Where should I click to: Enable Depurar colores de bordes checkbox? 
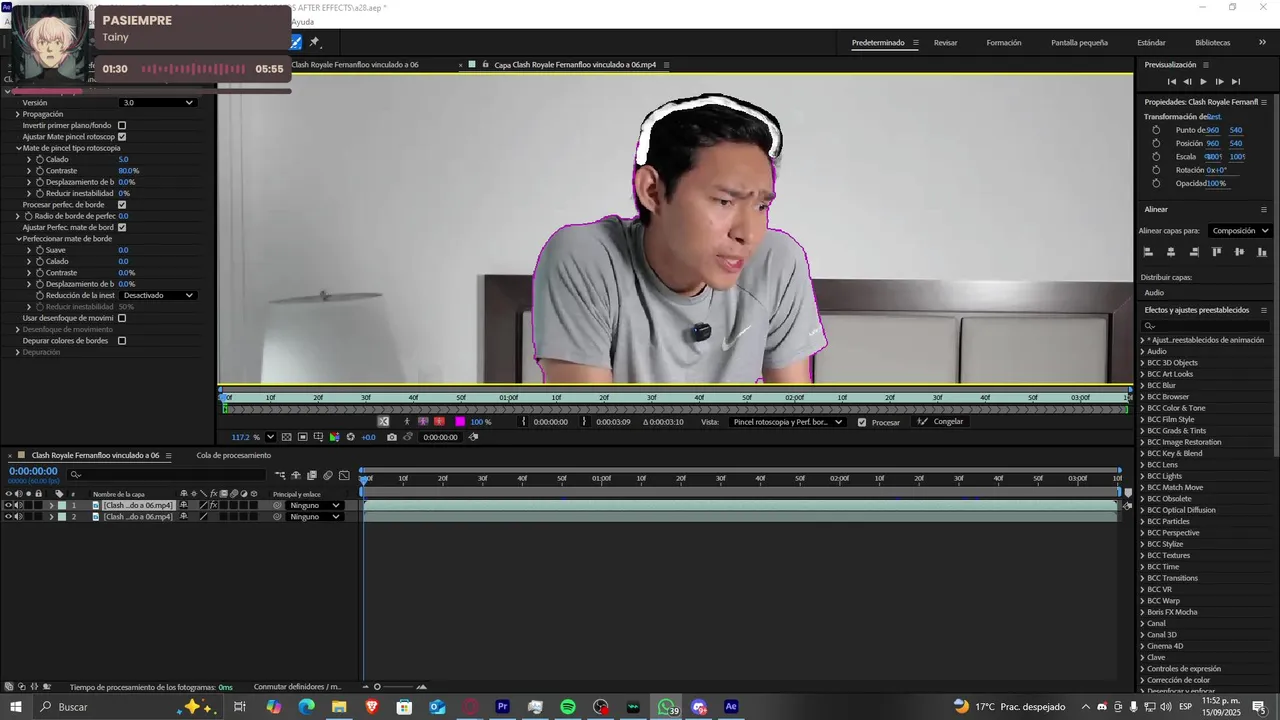tap(122, 340)
